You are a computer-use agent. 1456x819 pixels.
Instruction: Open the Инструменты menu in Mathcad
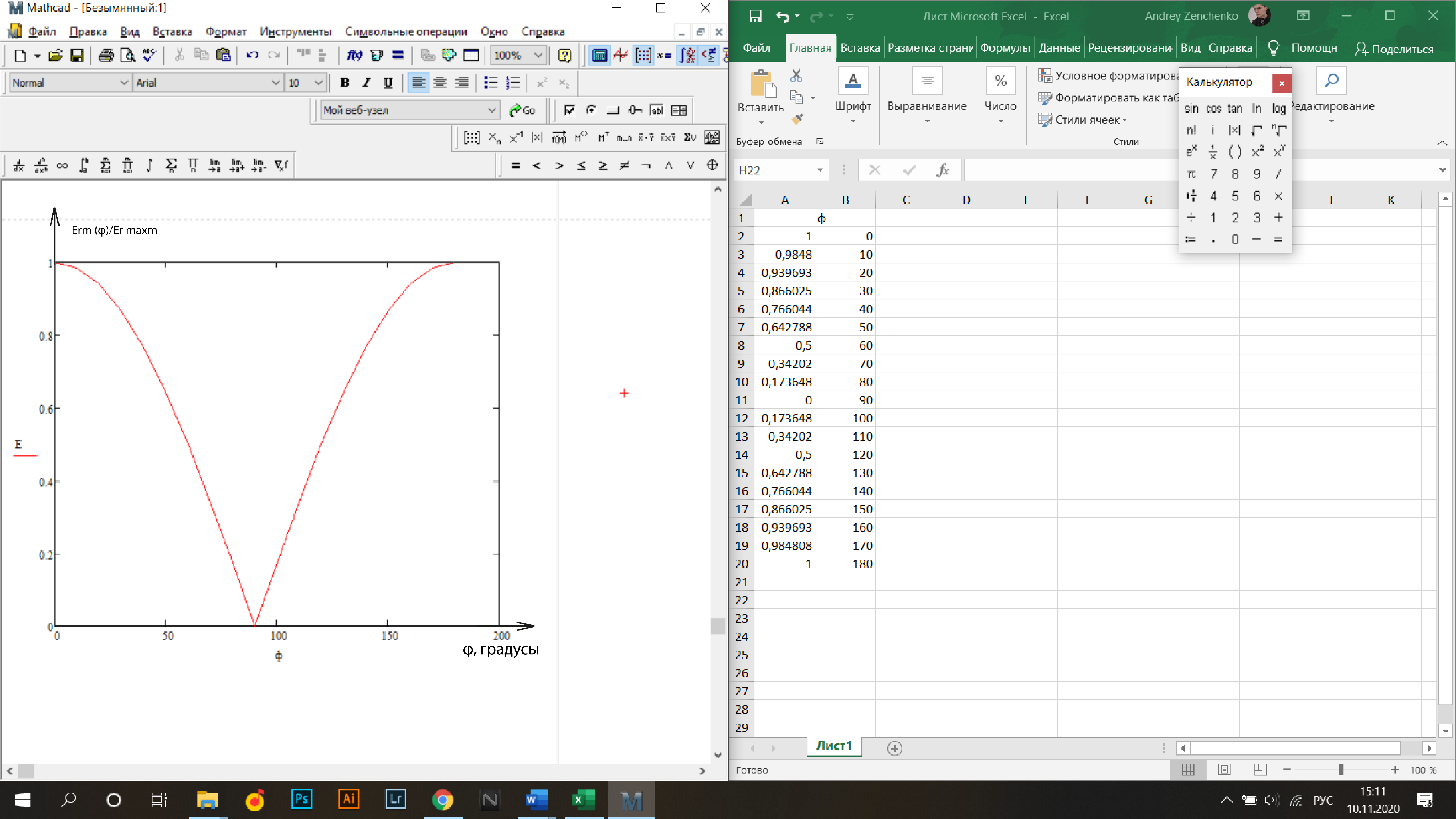point(295,31)
